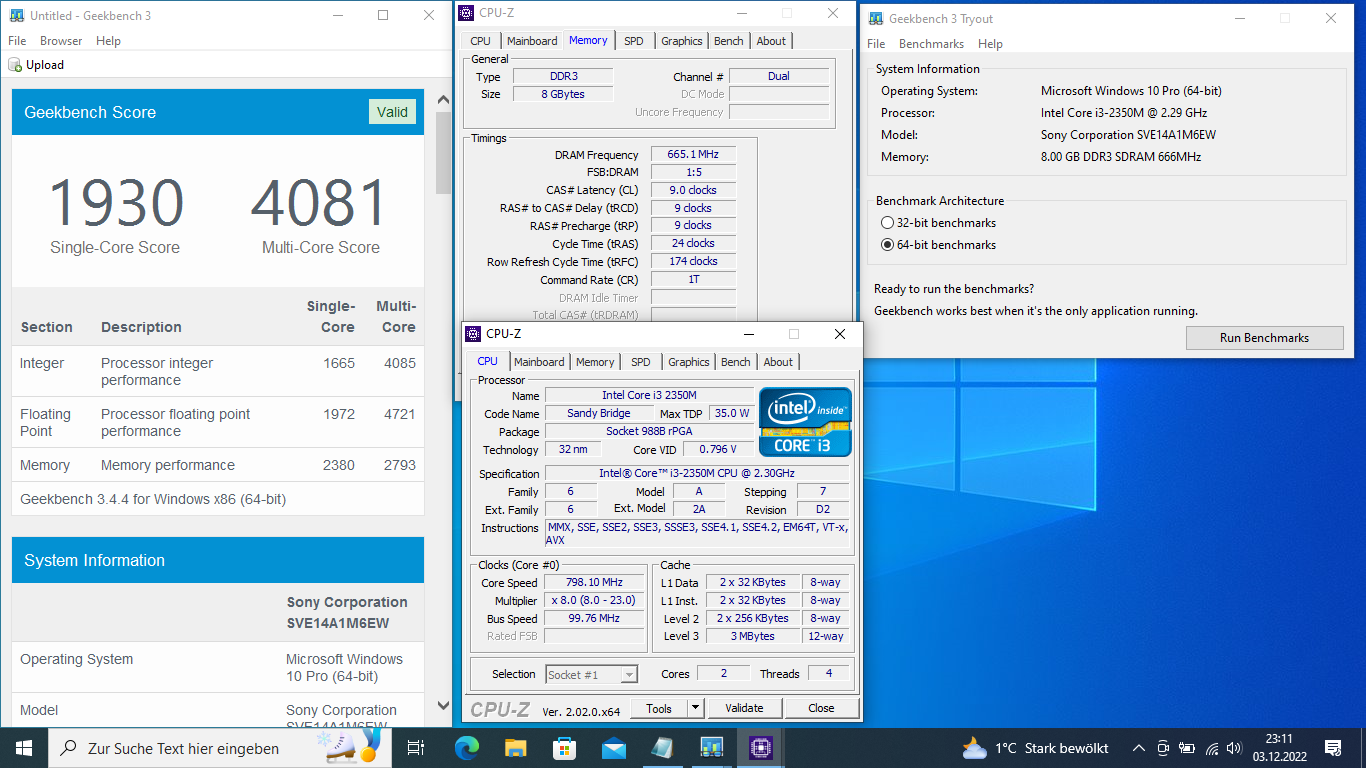The height and width of the screenshot is (768, 1366).
Task: Switch to Mainboard tab in front CPU-Z
Action: [x=539, y=362]
